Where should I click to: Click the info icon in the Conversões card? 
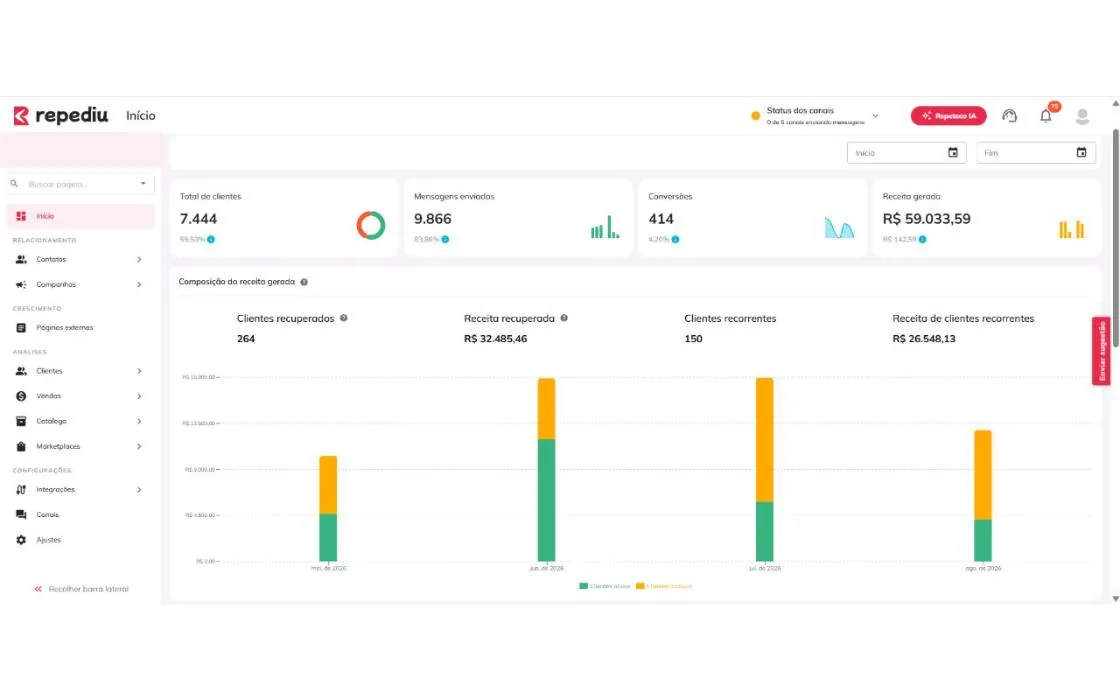(x=675, y=239)
